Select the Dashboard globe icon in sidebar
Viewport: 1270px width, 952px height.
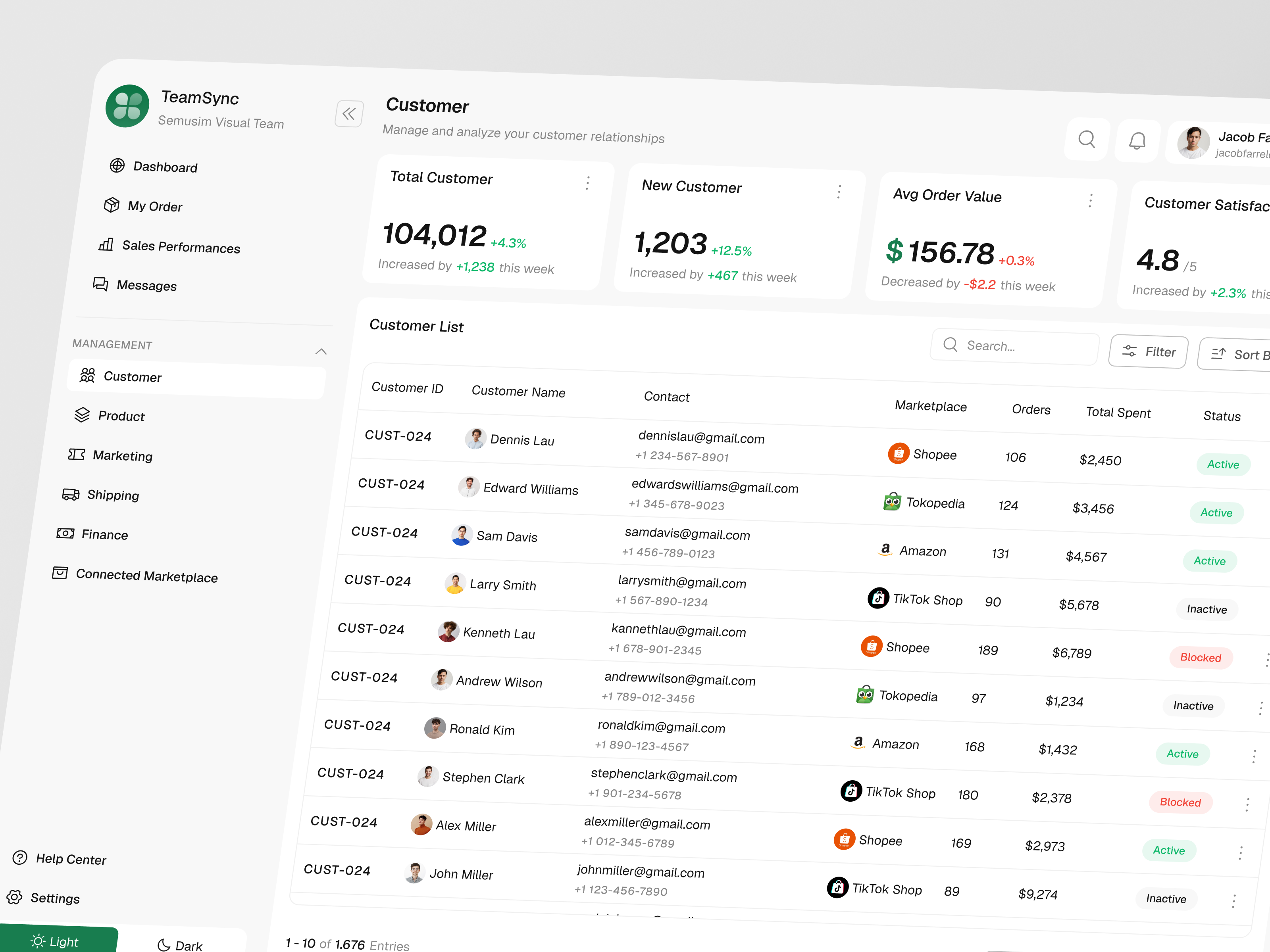[117, 166]
